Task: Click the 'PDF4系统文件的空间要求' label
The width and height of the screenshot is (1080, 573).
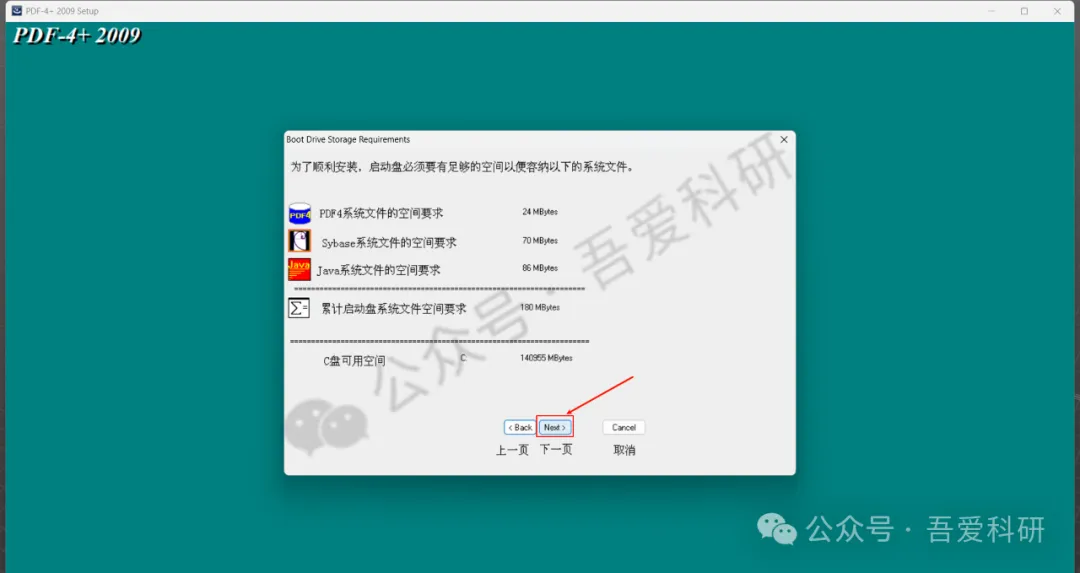Action: click(x=381, y=213)
